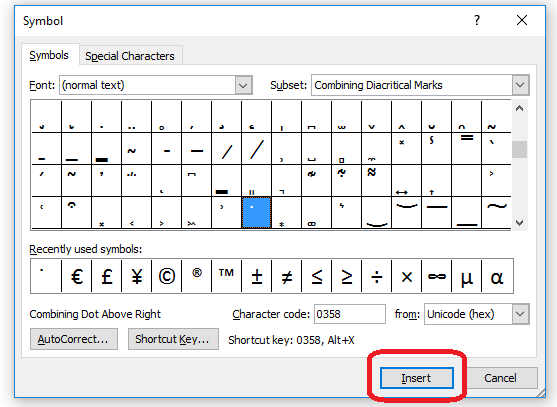
Task: Pick the Euro sign from recently used symbols
Action: coord(76,276)
